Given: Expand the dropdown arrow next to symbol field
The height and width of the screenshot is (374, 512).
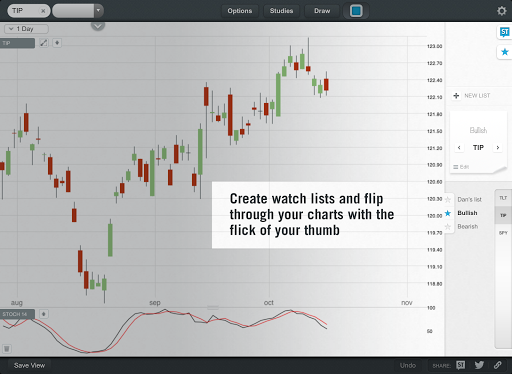Looking at the screenshot, I should [x=98, y=11].
